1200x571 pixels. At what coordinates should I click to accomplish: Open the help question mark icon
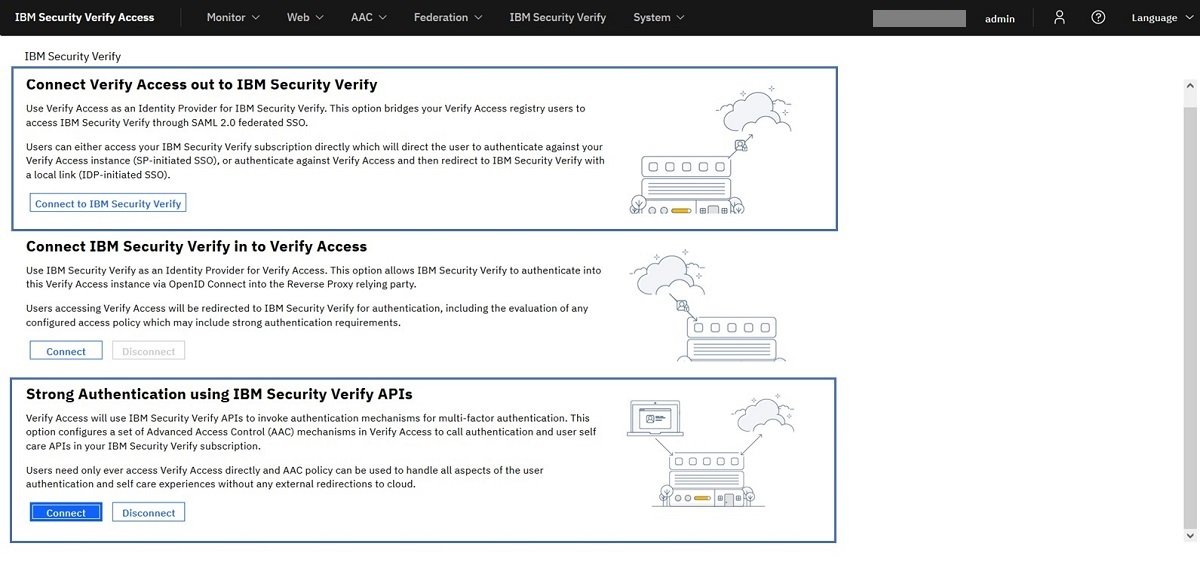(1098, 17)
